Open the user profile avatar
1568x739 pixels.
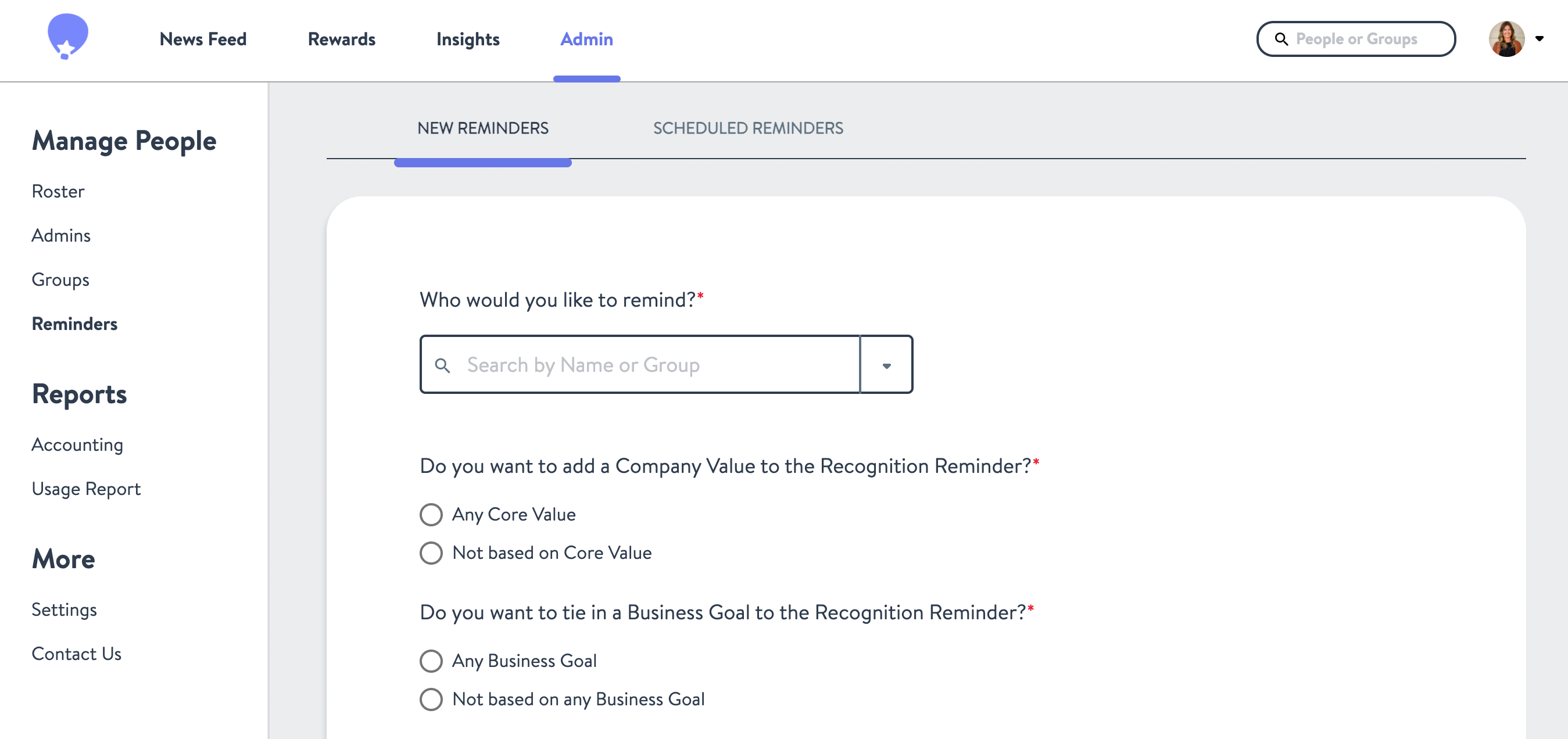pos(1506,39)
